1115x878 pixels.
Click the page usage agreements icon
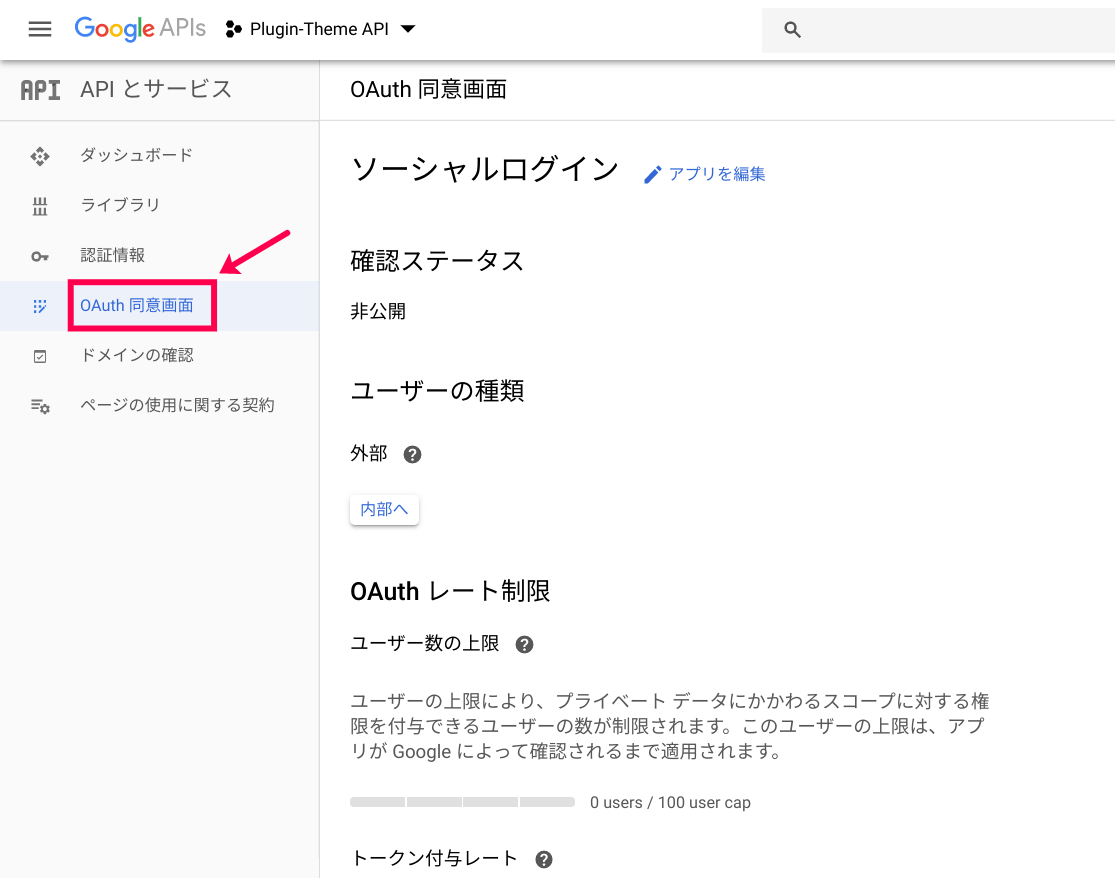[x=40, y=406]
